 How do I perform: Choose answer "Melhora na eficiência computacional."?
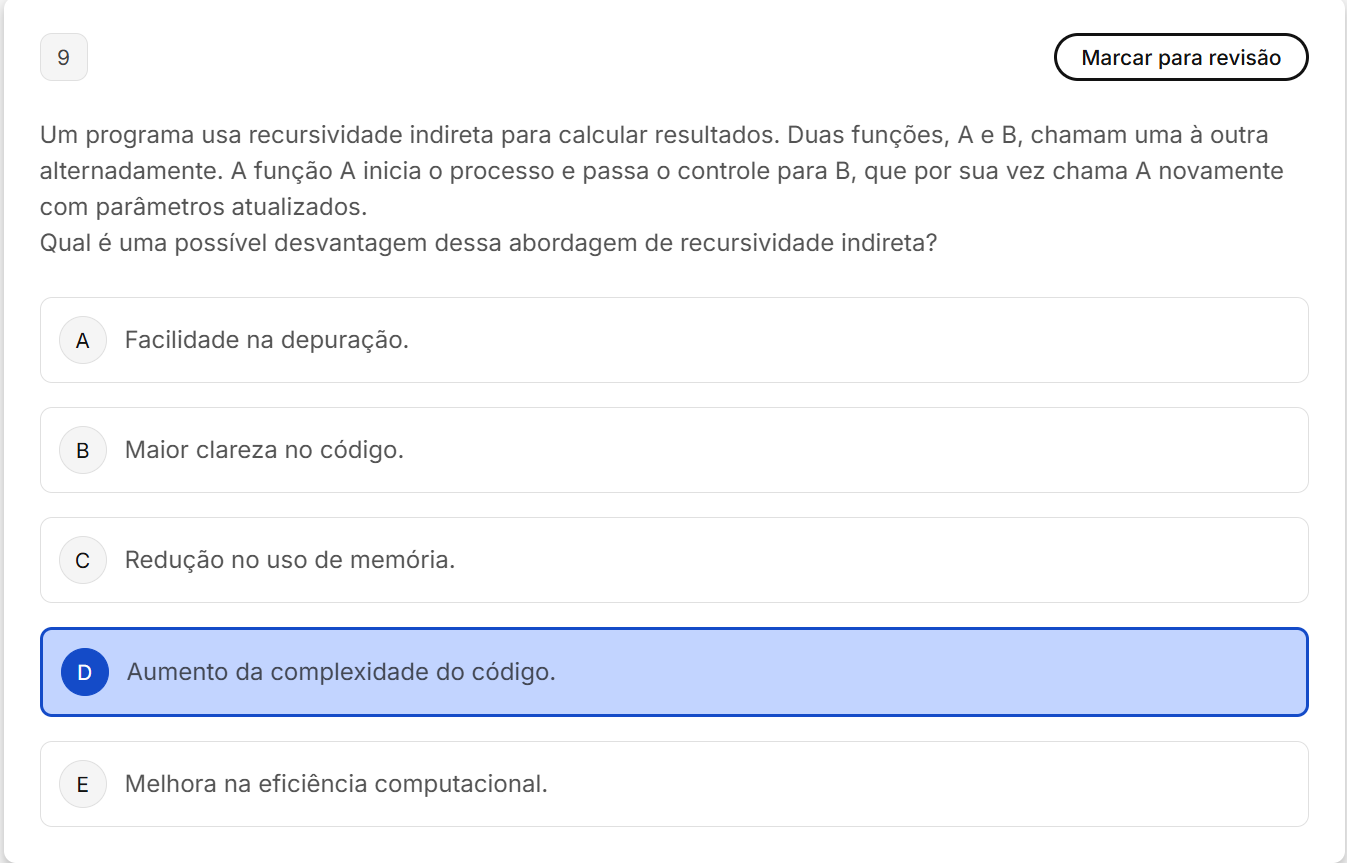point(336,784)
